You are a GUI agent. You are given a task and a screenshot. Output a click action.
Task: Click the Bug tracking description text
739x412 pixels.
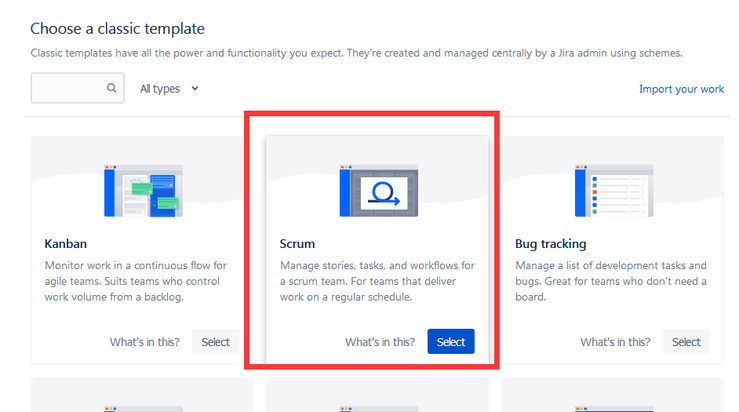tap(611, 281)
